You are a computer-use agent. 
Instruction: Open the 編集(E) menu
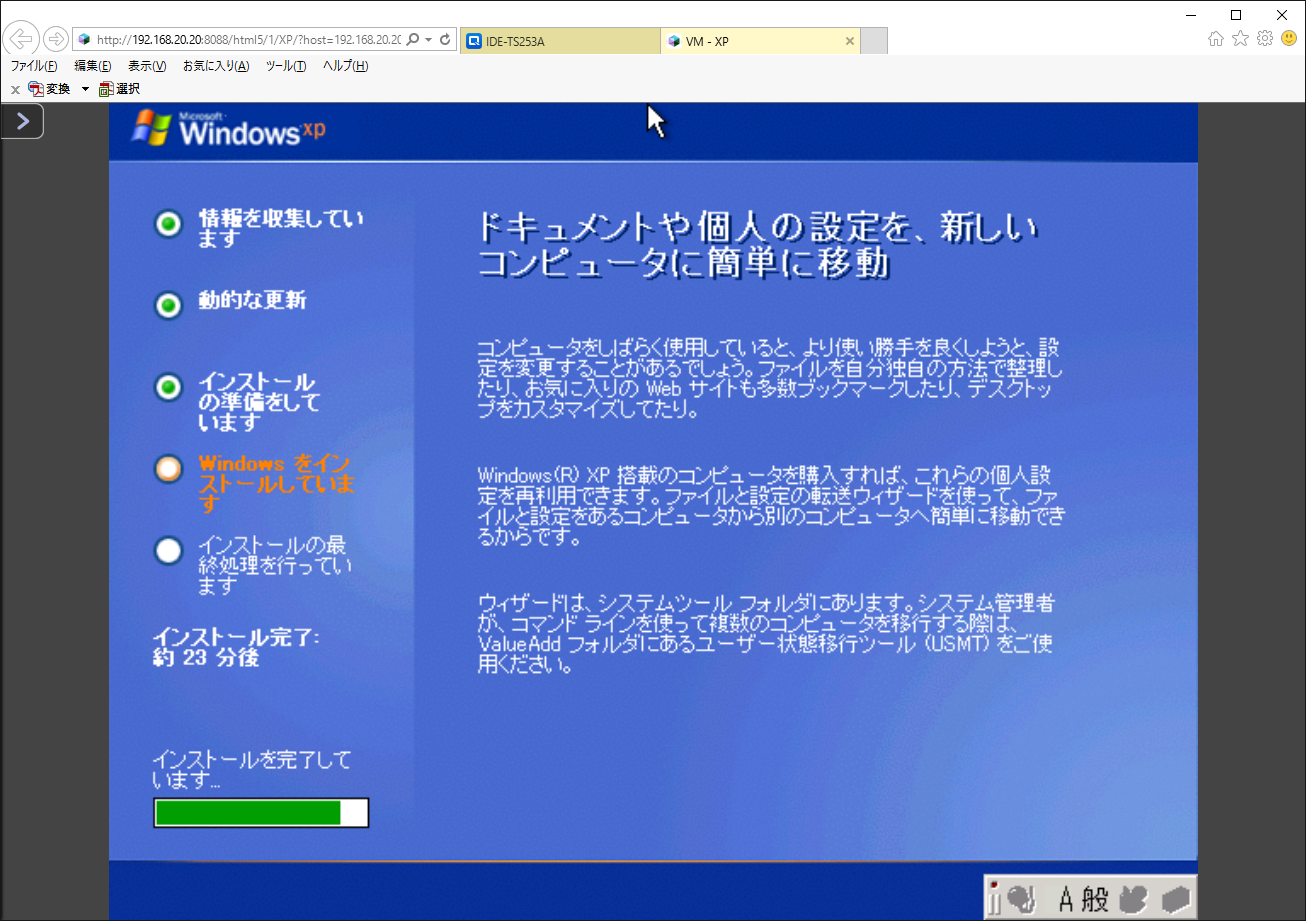(93, 66)
